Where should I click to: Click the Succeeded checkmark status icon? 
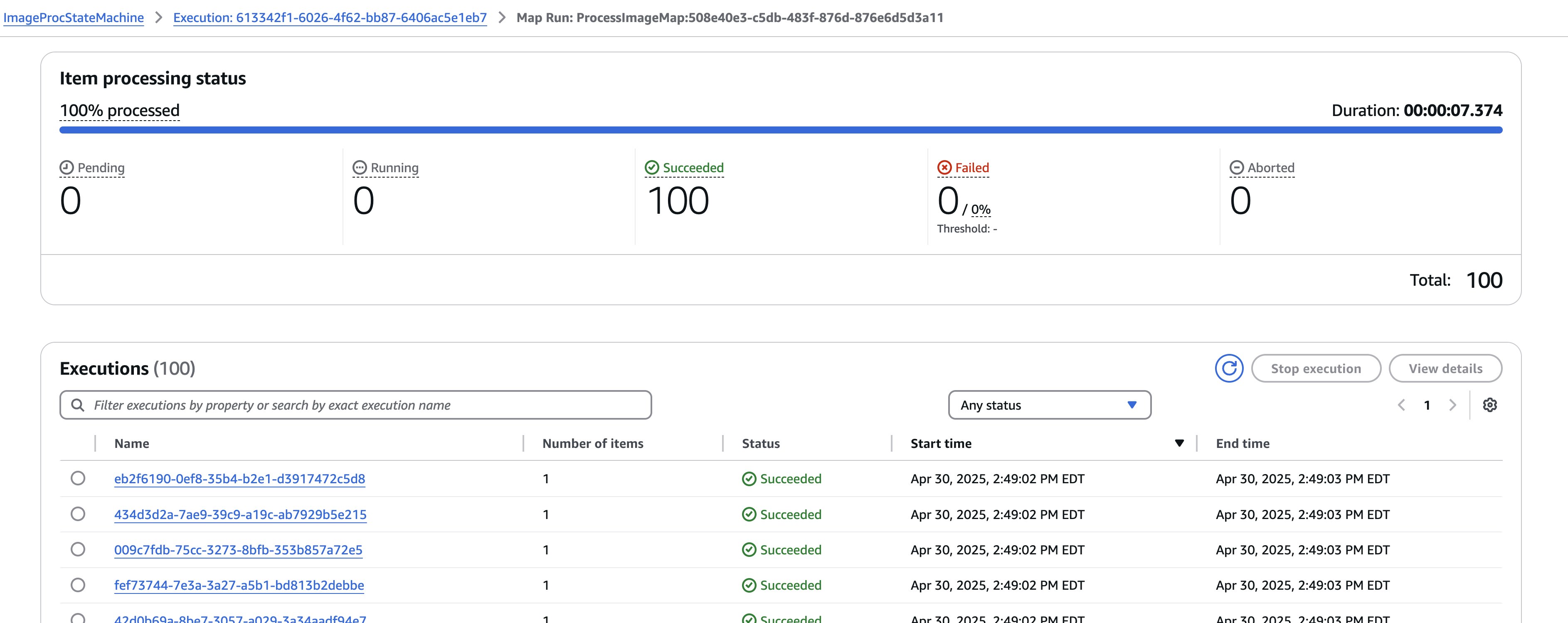click(652, 168)
